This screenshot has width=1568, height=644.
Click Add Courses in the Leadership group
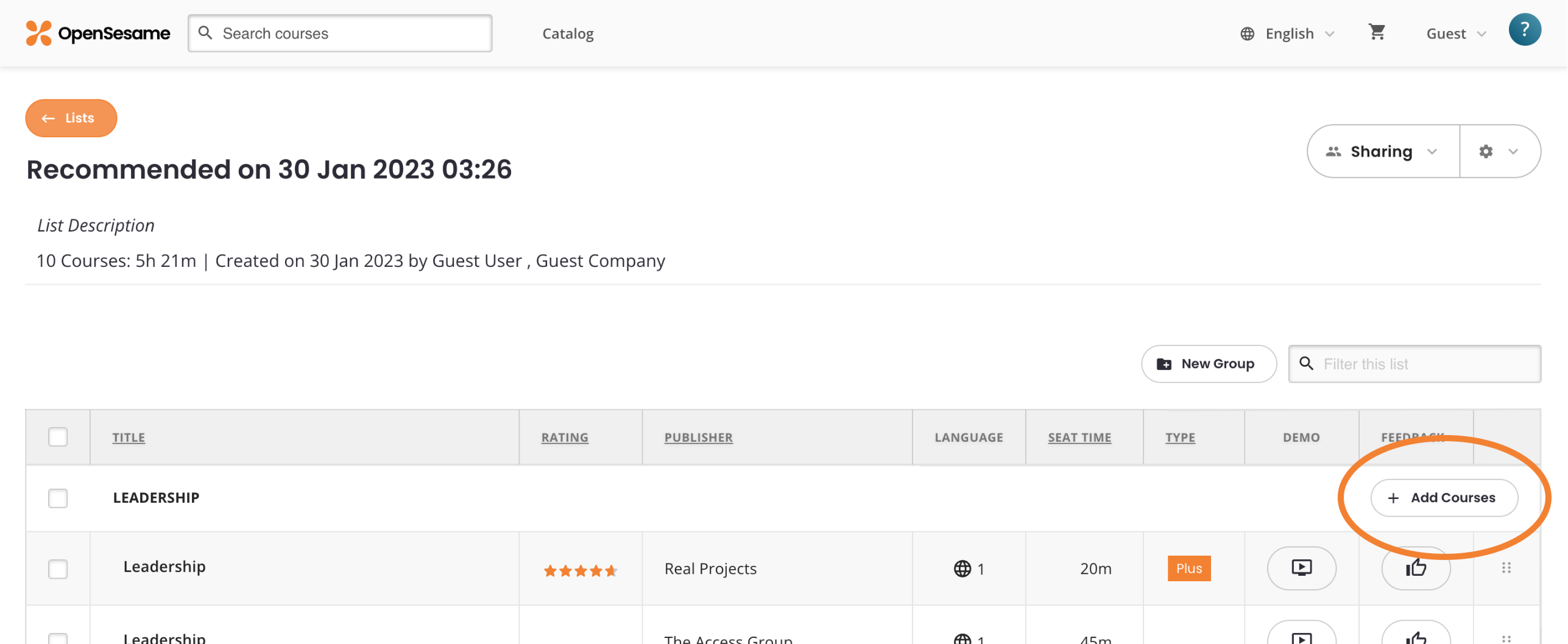[x=1444, y=498]
